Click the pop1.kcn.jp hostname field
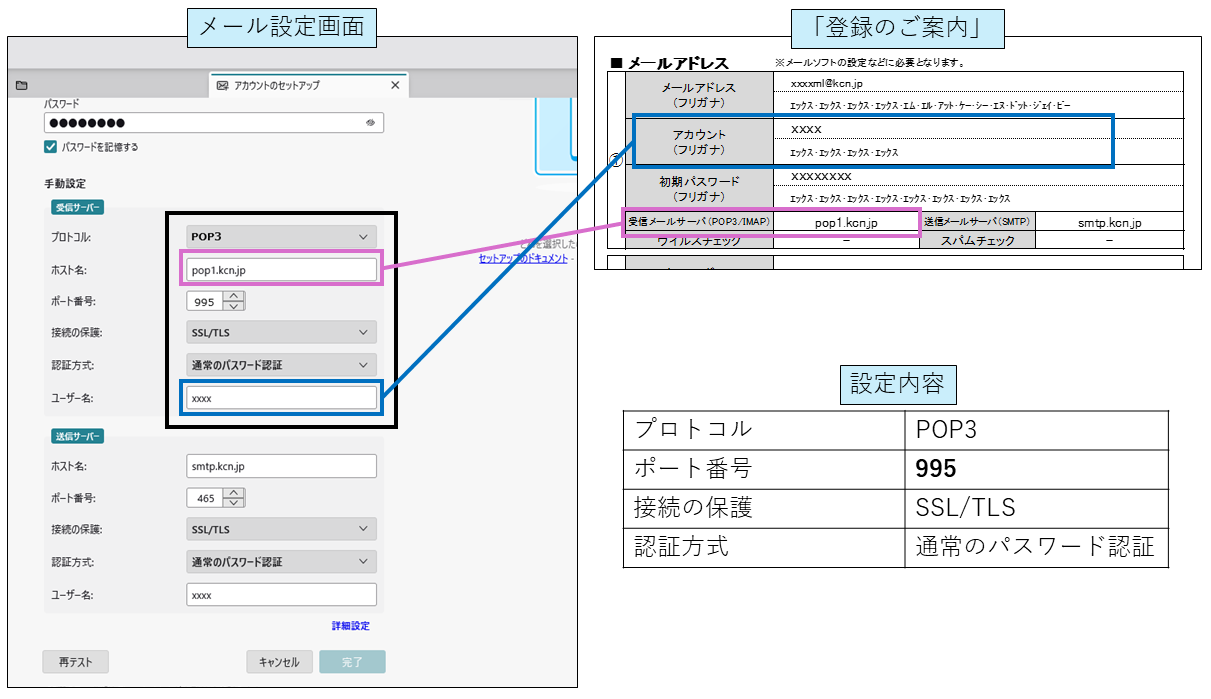1211x699 pixels. (280, 268)
